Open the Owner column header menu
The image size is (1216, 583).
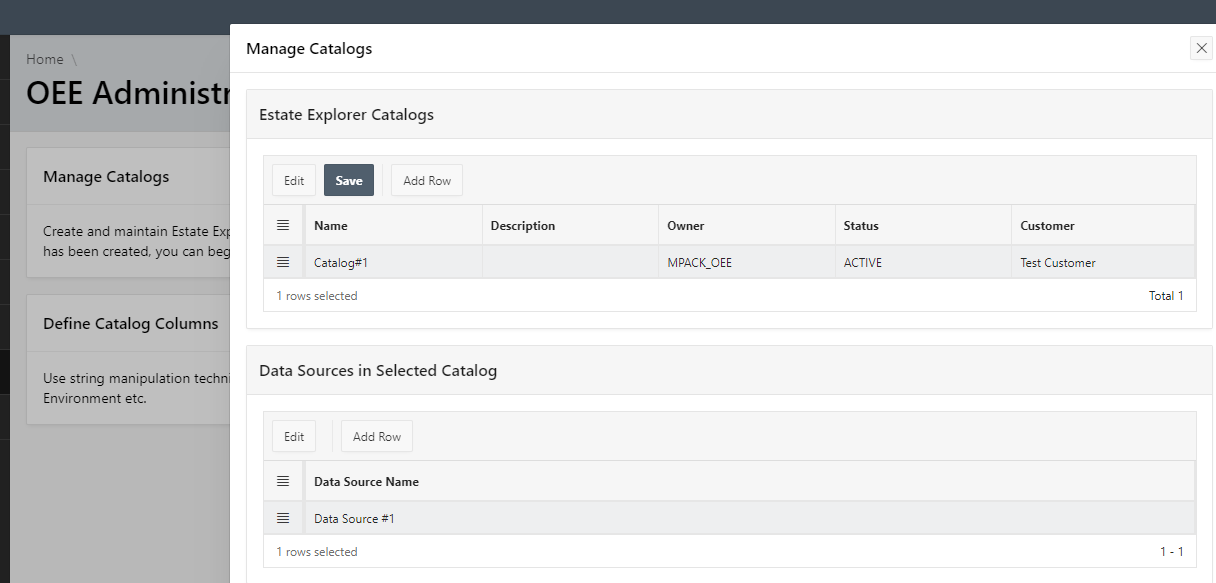(686, 226)
